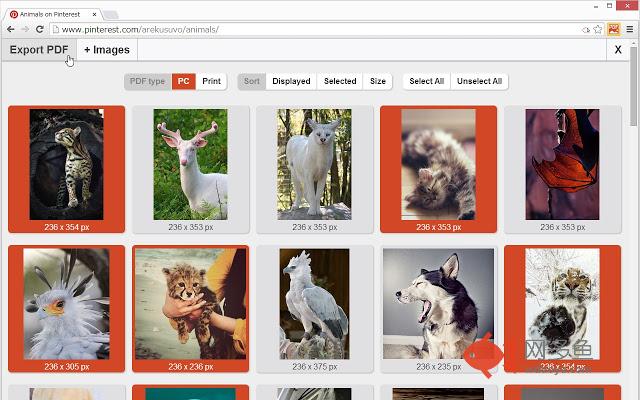
Task: Click the Unselect All button
Action: [x=480, y=81]
